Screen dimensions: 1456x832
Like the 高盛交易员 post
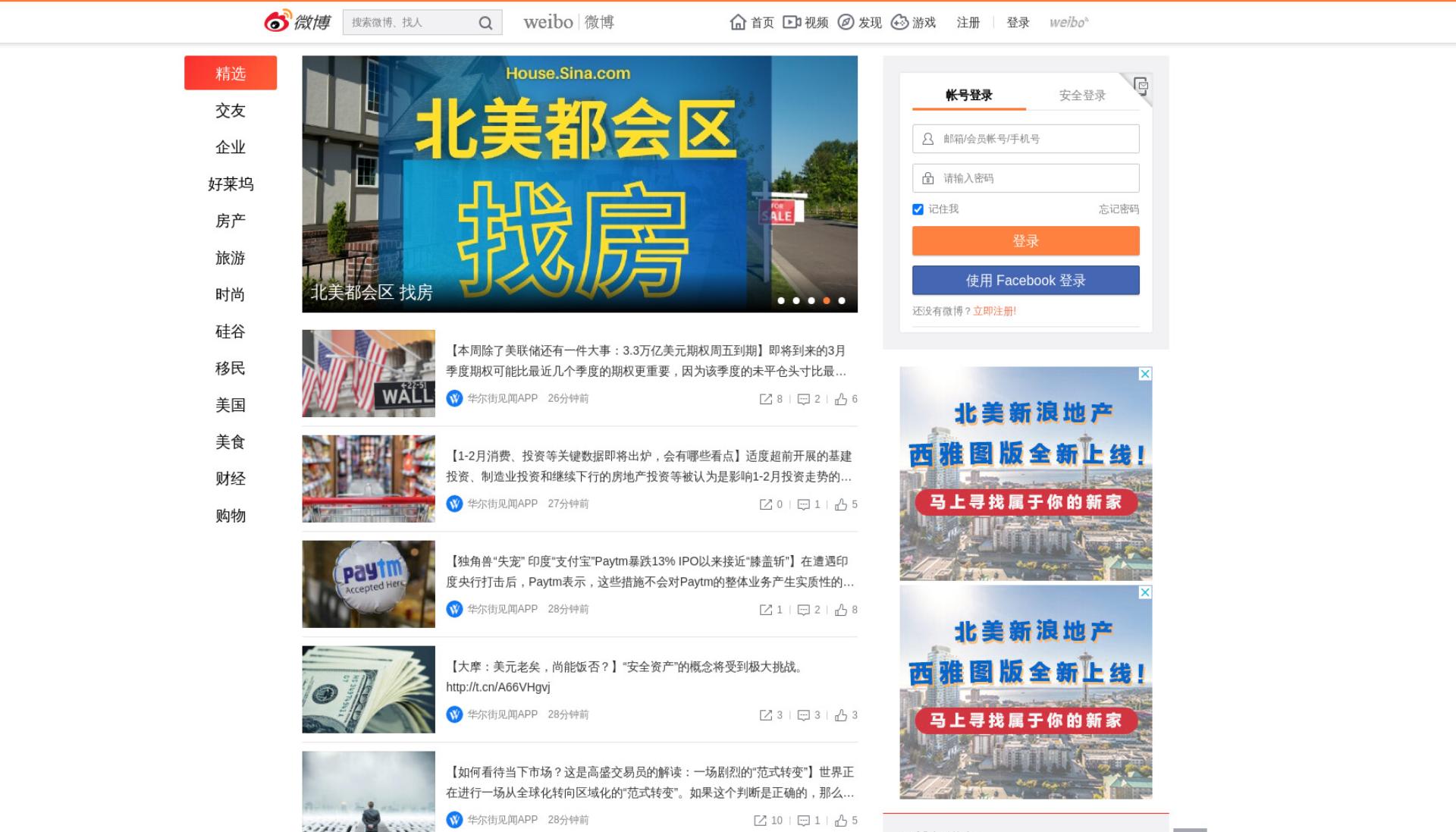[846, 821]
